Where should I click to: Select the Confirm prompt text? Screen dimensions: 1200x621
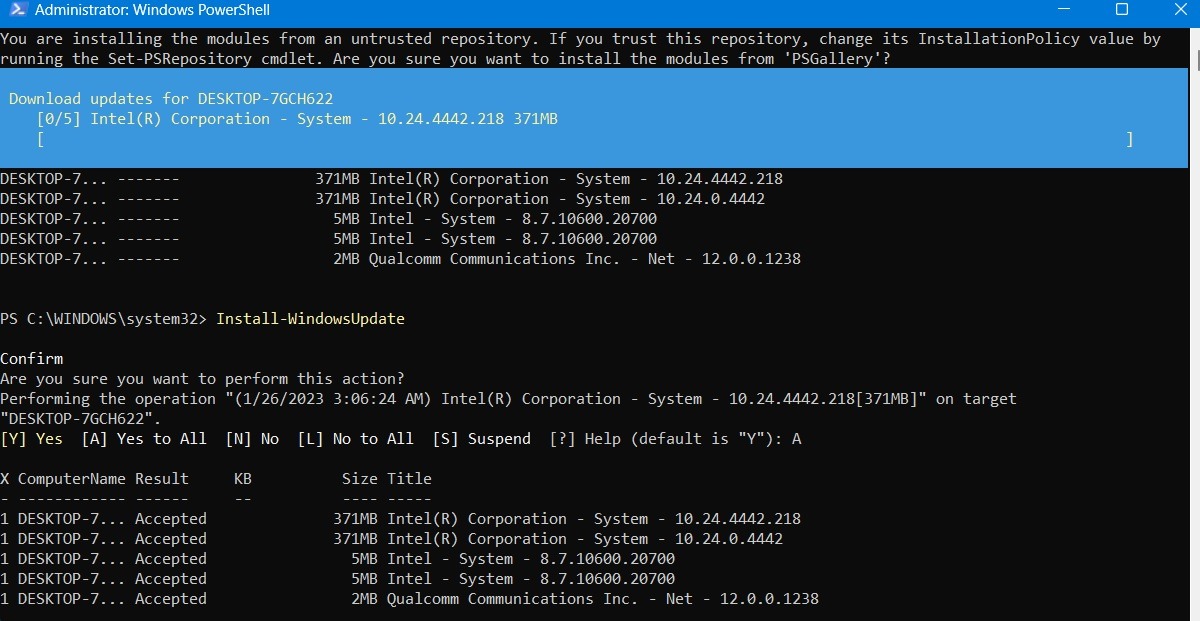pyautogui.click(x=31, y=358)
